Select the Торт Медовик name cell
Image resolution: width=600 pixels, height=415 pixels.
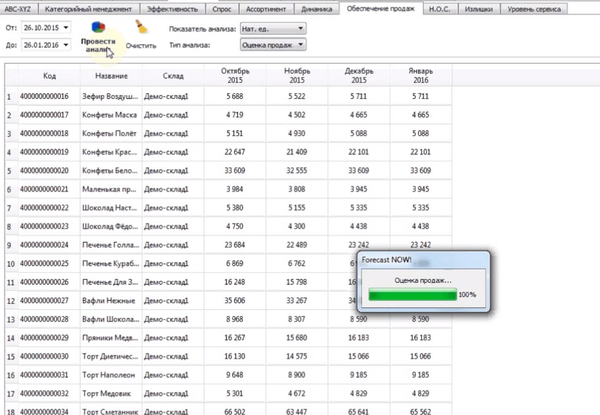point(111,393)
